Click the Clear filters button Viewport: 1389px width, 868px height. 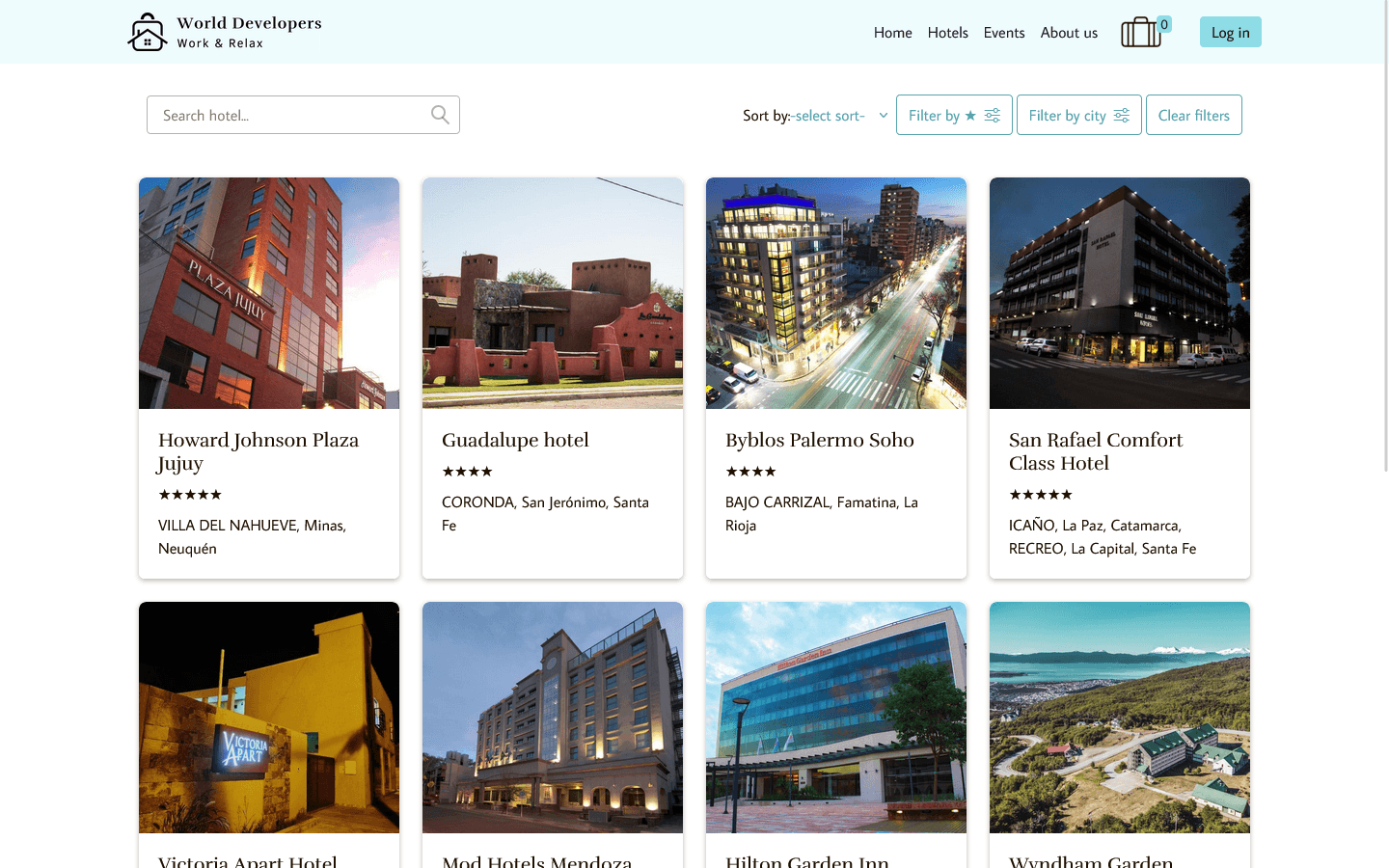pyautogui.click(x=1193, y=116)
